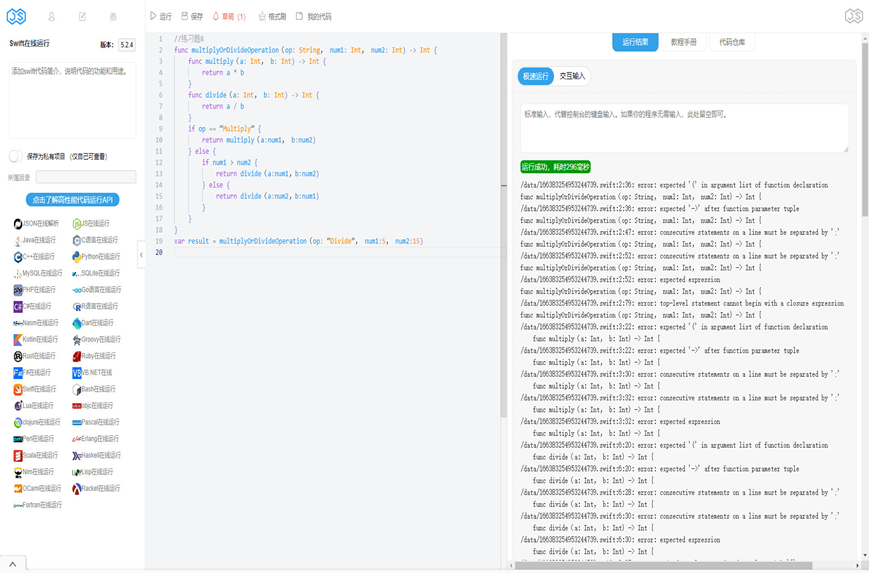Open Pascal在线运行
Image resolution: width=869 pixels, height=573 pixels.
96,423
